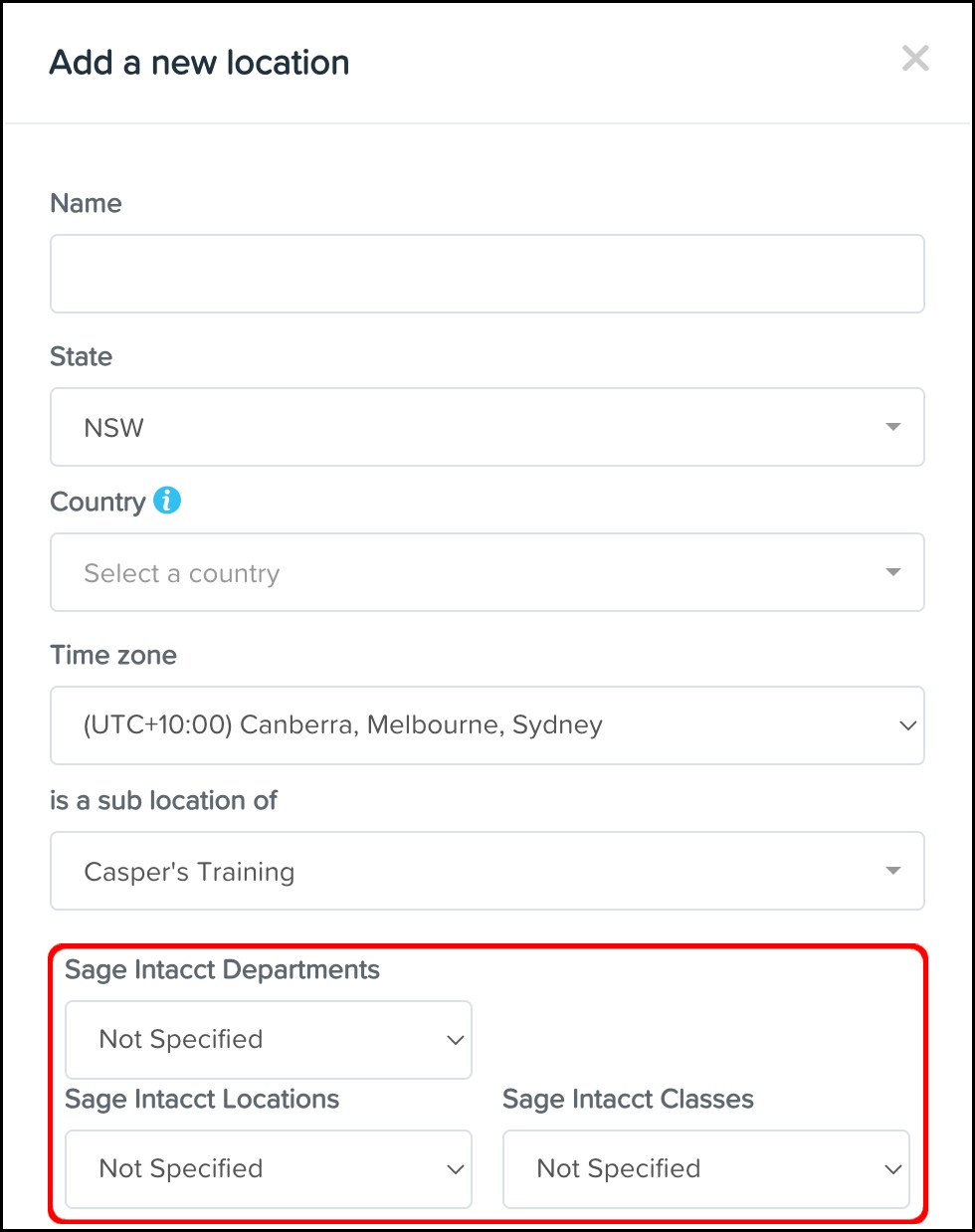Image resolution: width=975 pixels, height=1232 pixels.
Task: Click the chevron on the State selector
Action: 894,427
